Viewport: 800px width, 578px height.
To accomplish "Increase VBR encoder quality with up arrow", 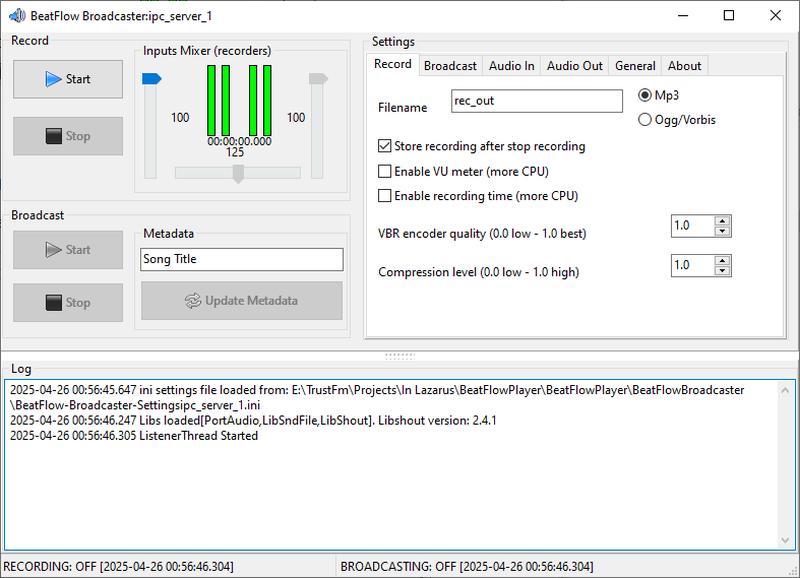I will pyautogui.click(x=722, y=221).
